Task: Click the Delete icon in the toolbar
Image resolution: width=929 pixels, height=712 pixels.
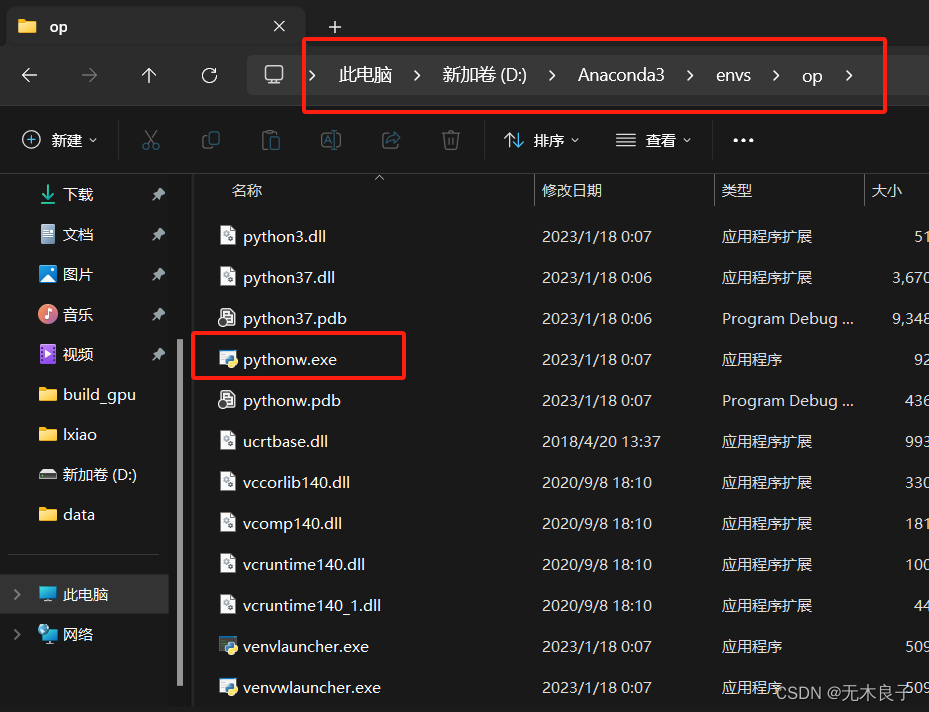Action: [451, 140]
